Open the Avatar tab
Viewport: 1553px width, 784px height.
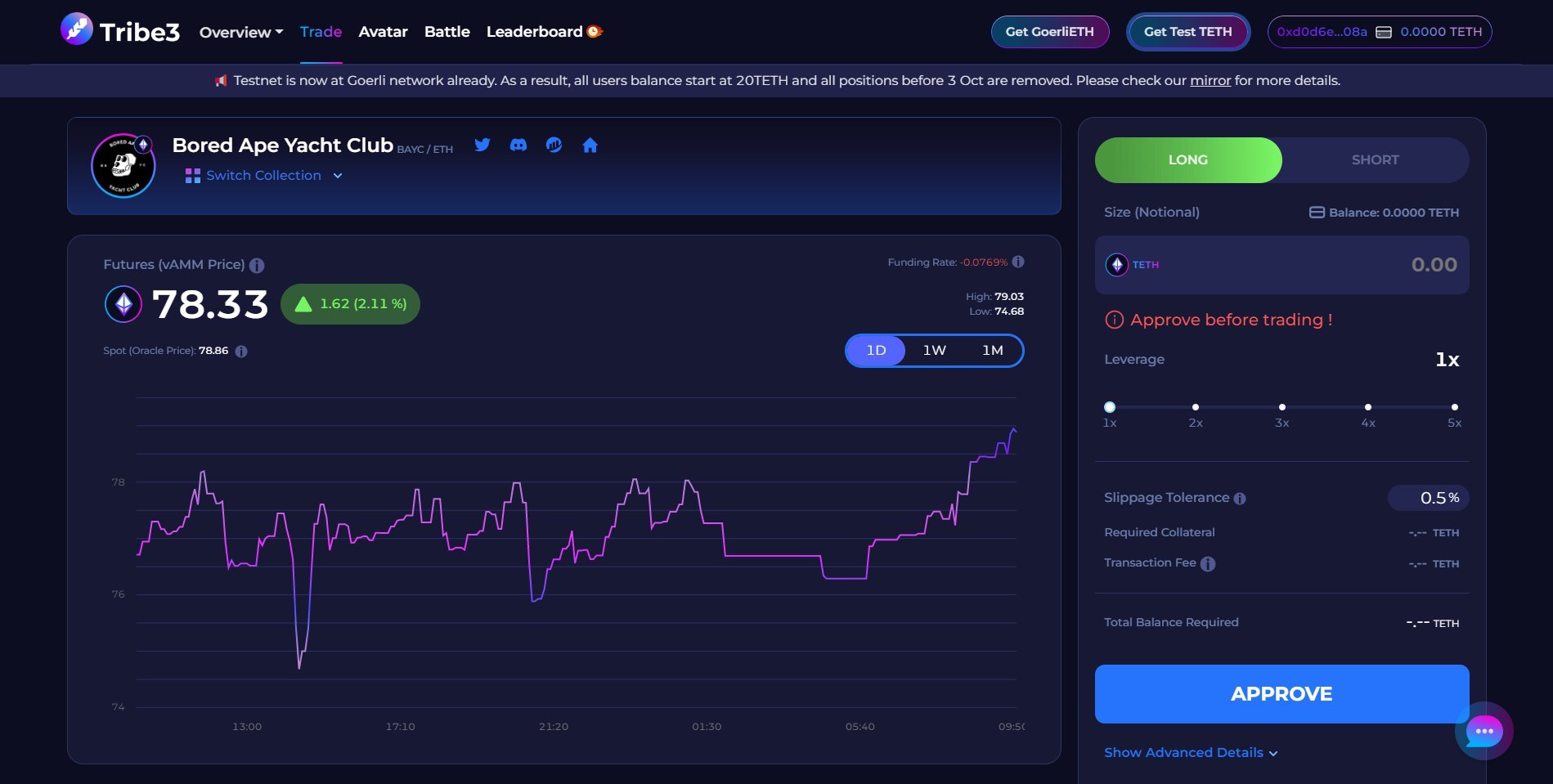tap(383, 32)
